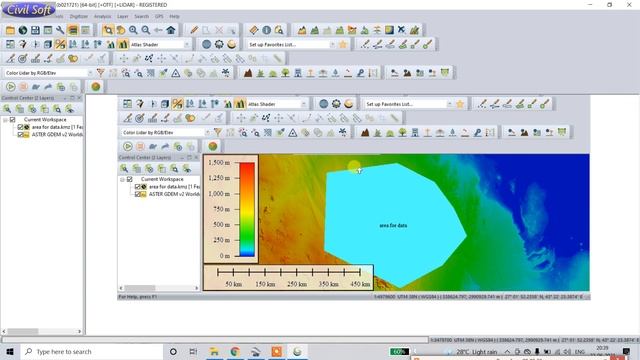640x360 pixels.
Task: Click the Zoom In magnifier plus icon
Action: [x=133, y=30]
